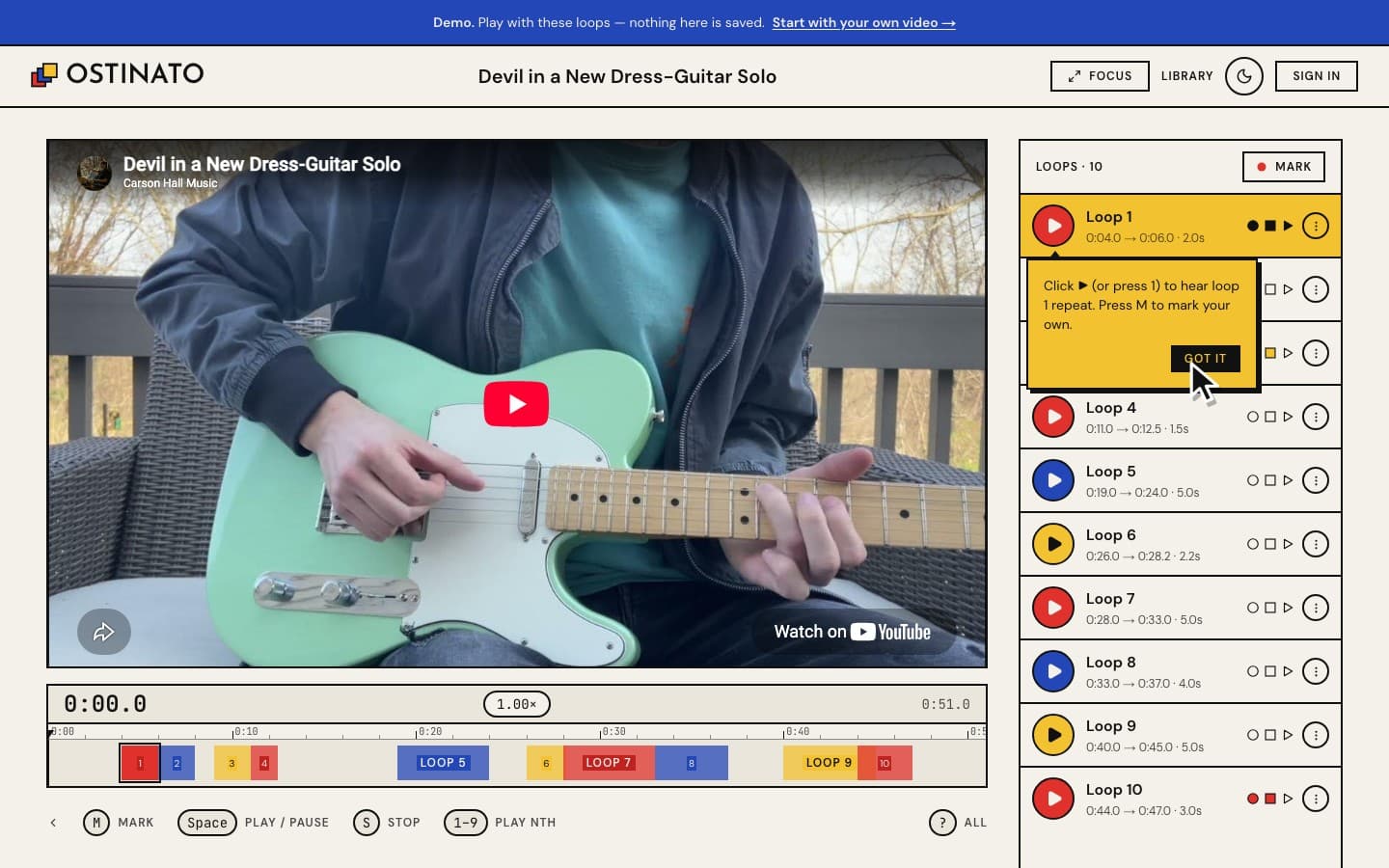The image size is (1389, 868).
Task: Toggle the circle shape icon in Loop 5 row
Action: 1253,480
